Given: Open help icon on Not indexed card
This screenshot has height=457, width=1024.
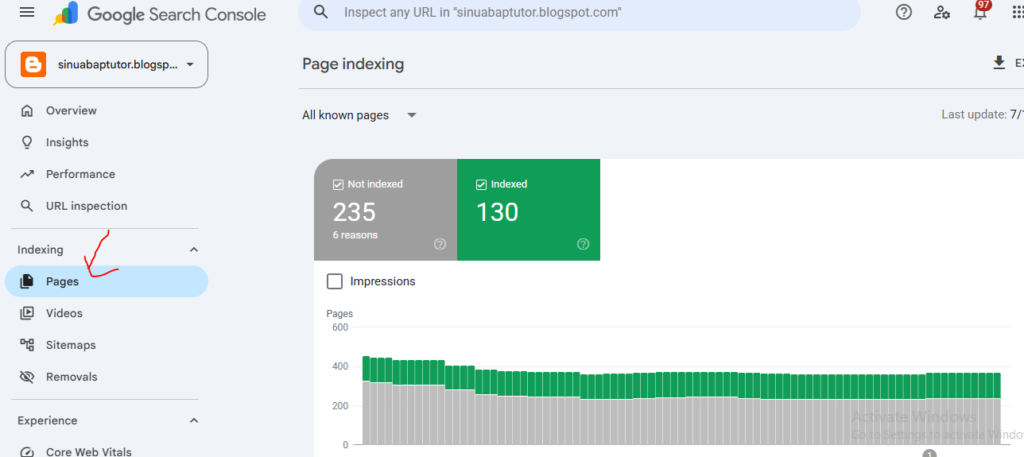Looking at the screenshot, I should pos(440,244).
